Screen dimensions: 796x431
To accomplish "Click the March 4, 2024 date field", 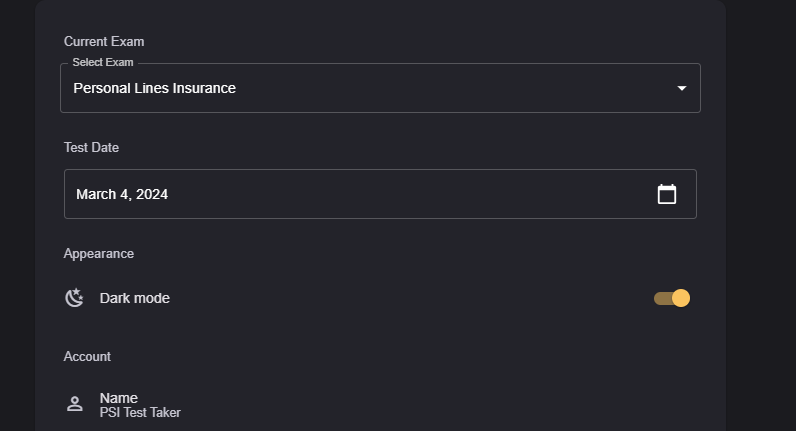I will (x=122, y=194).
